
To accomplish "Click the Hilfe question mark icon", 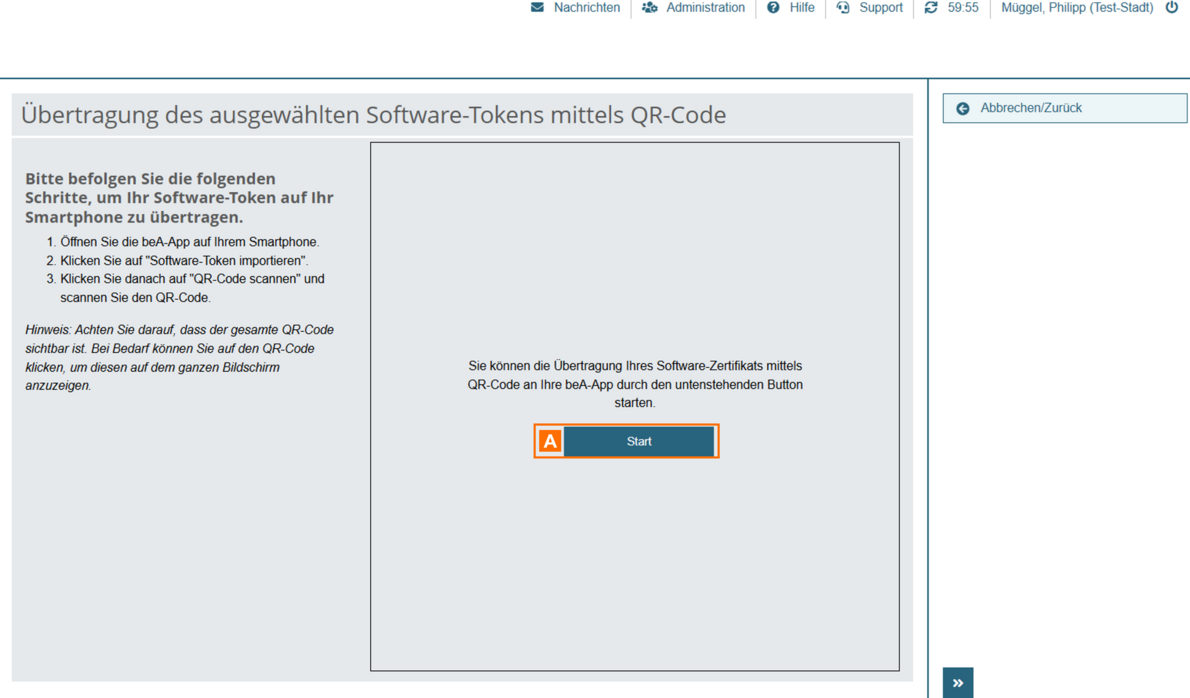I will pos(773,8).
